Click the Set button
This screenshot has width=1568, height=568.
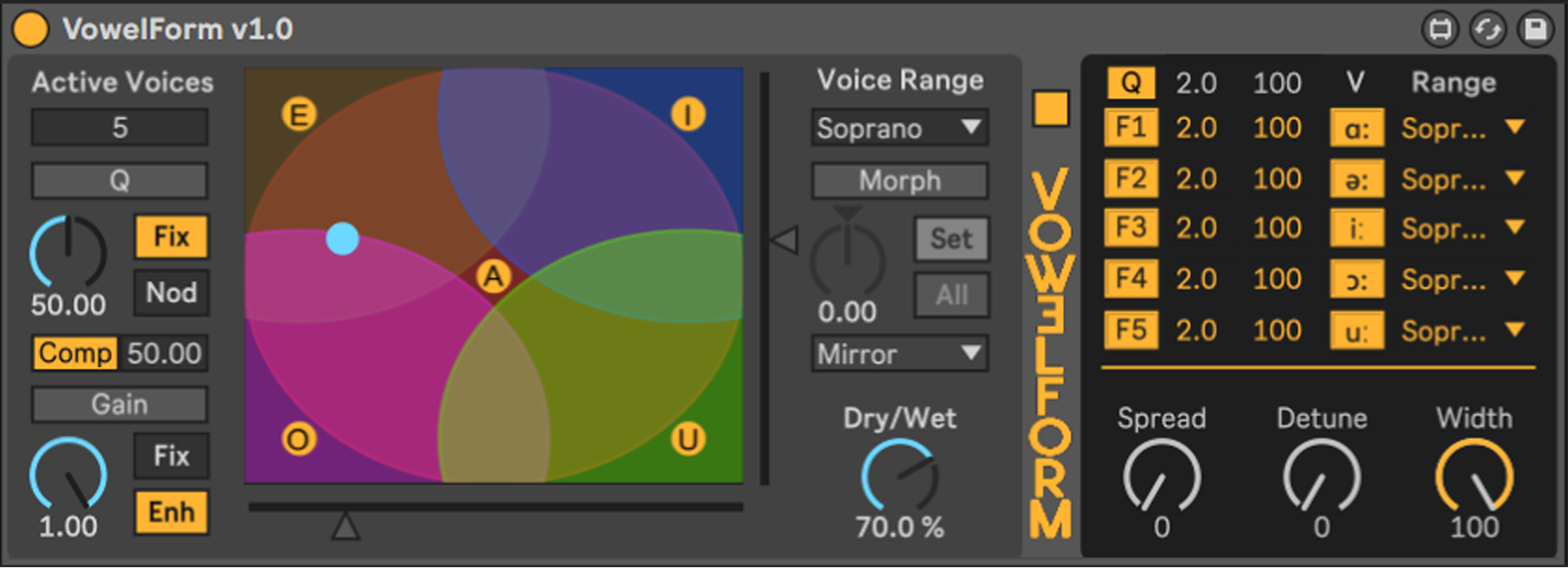click(951, 239)
